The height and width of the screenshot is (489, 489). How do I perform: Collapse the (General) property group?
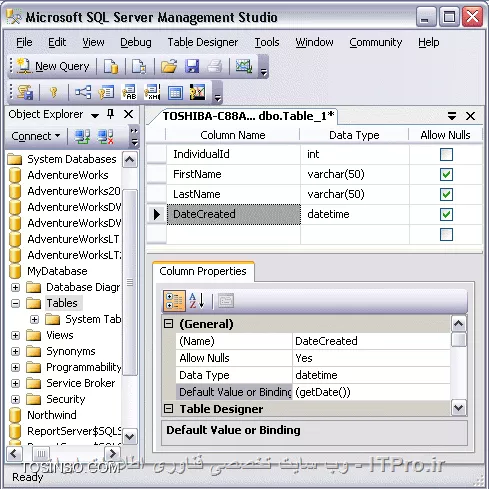[x=169, y=324]
